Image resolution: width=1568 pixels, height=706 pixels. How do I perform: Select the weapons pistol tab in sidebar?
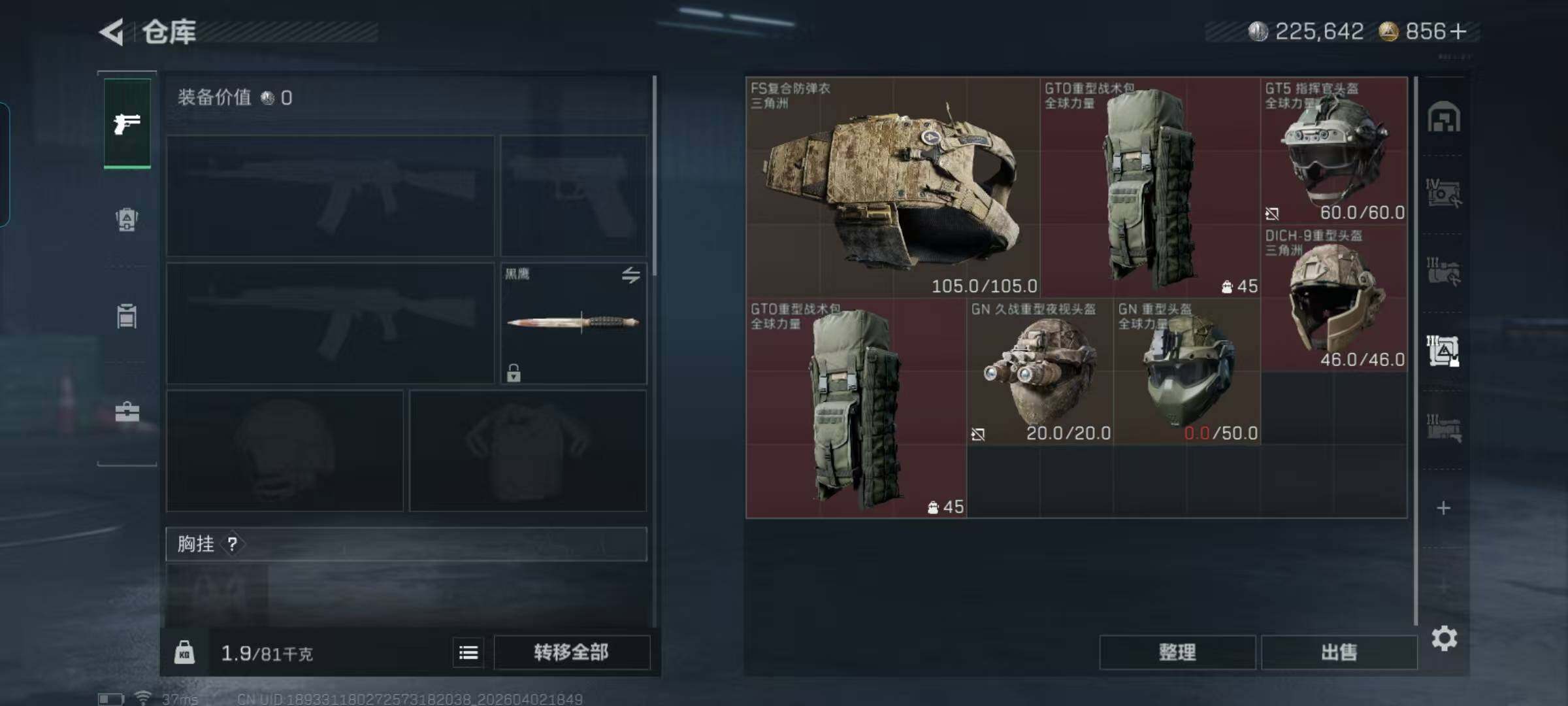[127, 123]
